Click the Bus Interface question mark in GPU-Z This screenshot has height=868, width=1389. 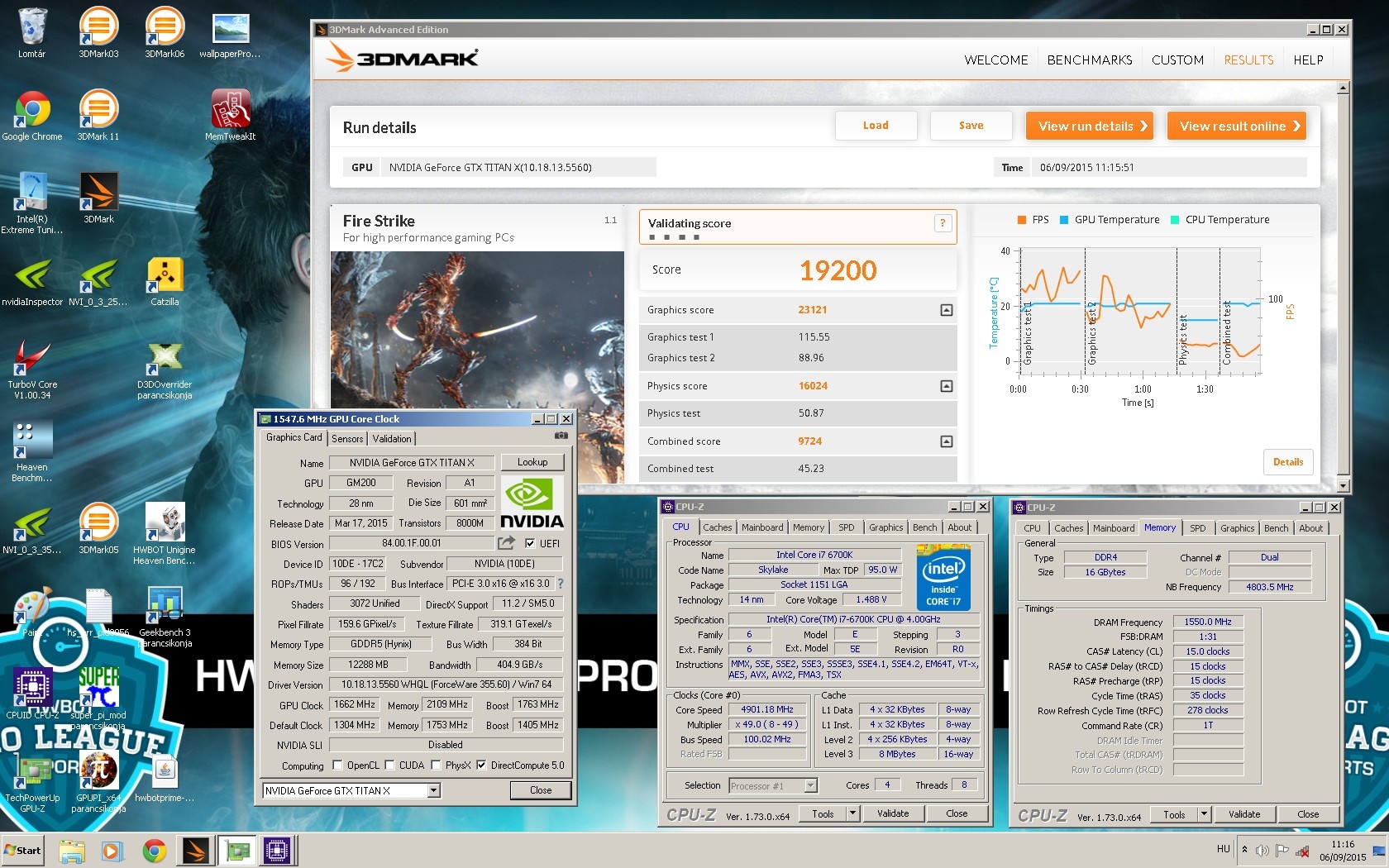(561, 584)
